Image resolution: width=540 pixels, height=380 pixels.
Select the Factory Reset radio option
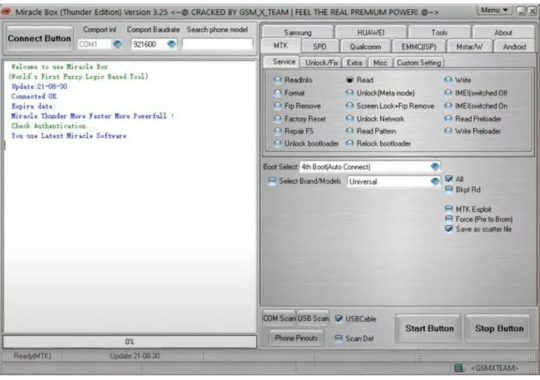click(300, 119)
